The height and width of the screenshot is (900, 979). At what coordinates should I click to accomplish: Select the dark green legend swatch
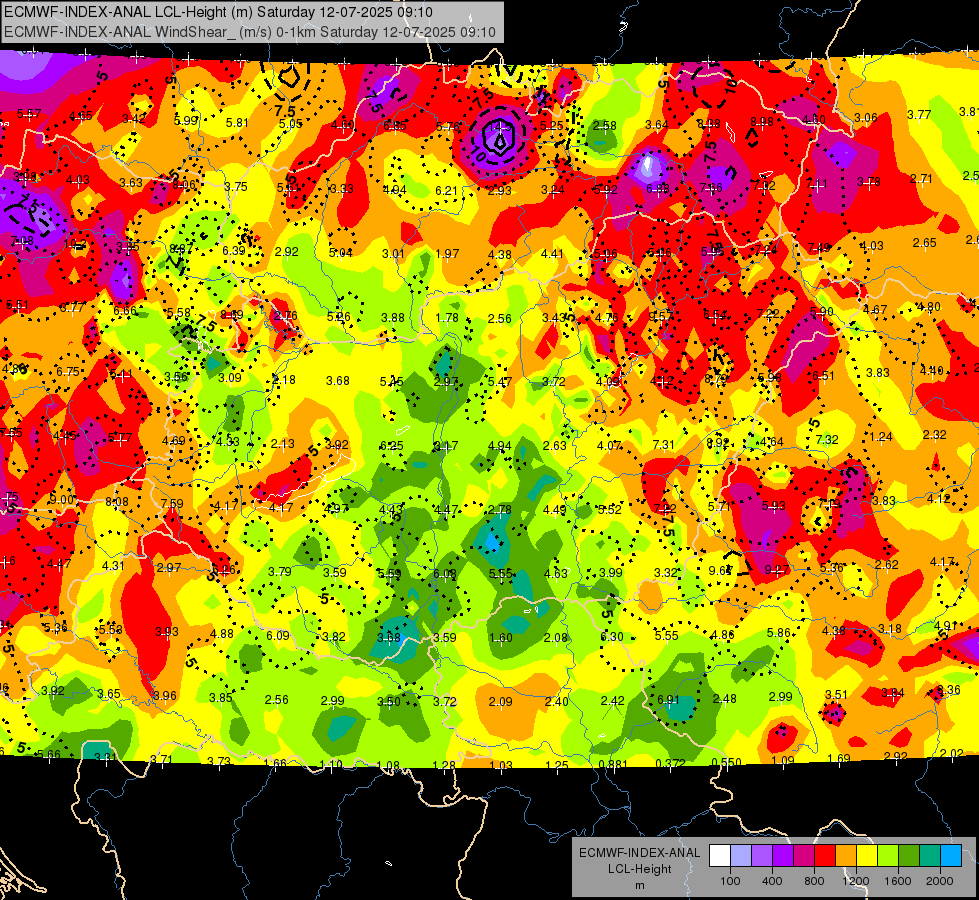(x=909, y=855)
